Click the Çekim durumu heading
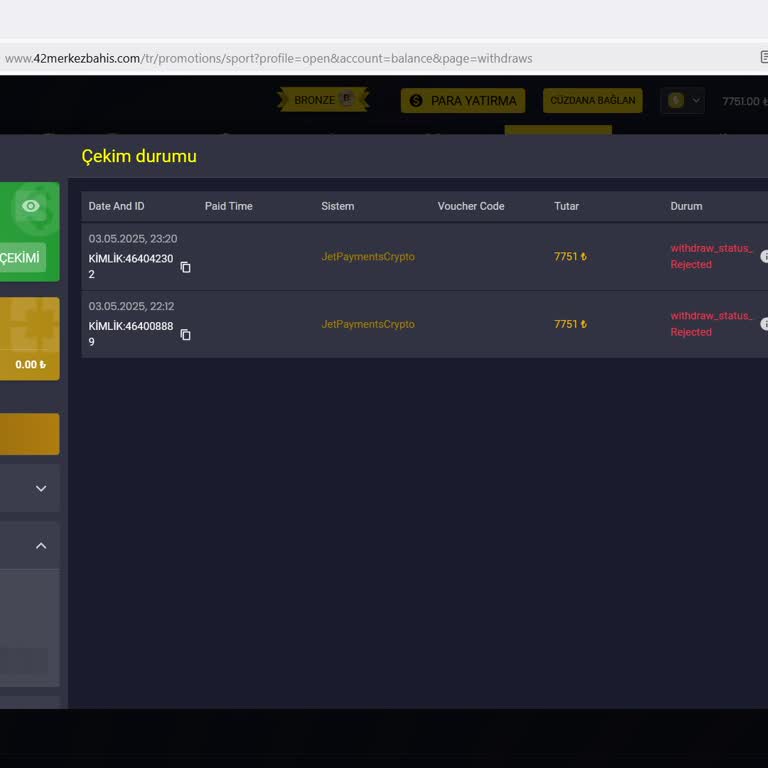768x768 pixels. 139,156
